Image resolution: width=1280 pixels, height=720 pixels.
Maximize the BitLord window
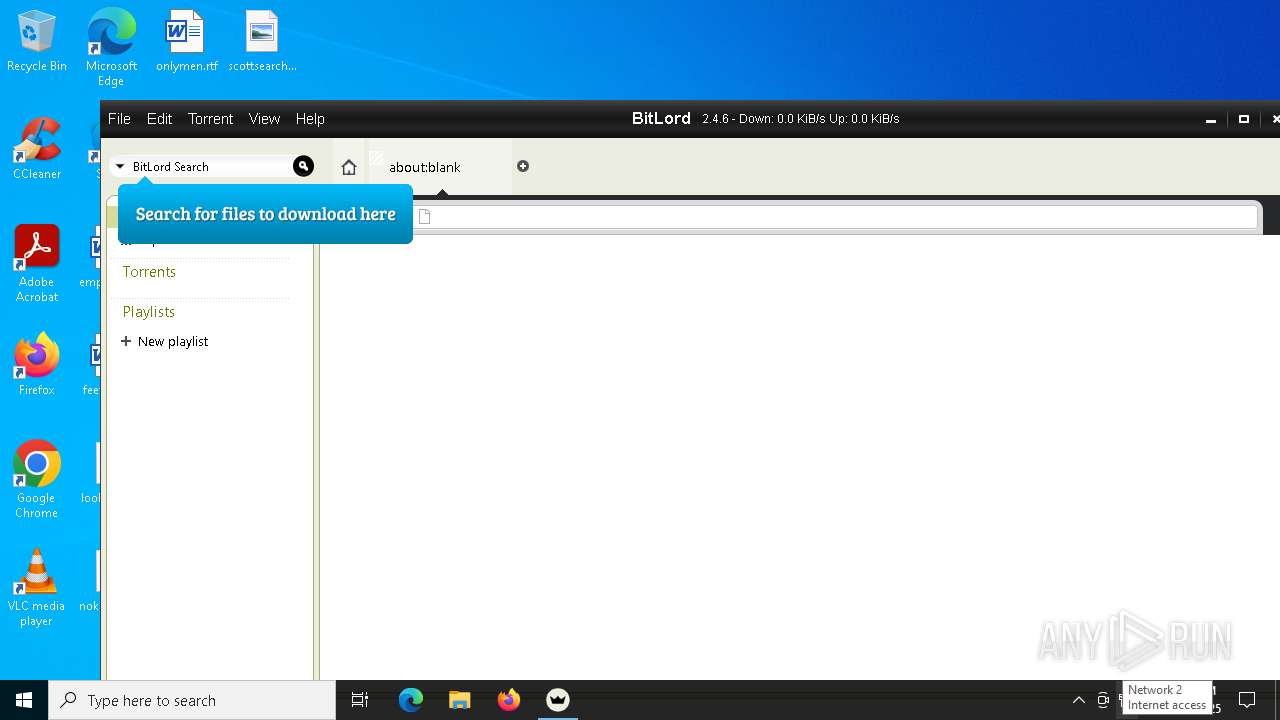pyautogui.click(x=1244, y=119)
